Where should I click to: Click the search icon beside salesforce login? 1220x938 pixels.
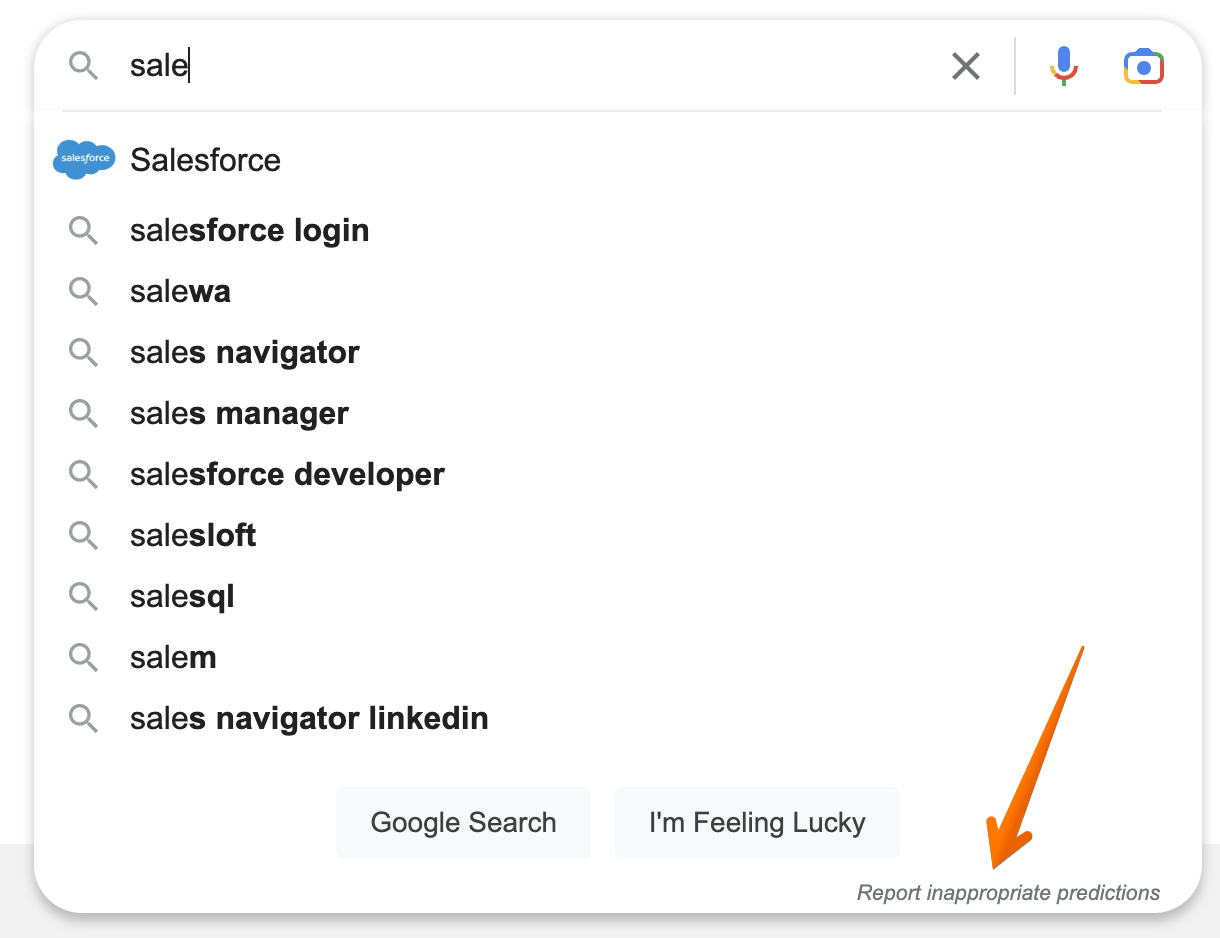tap(84, 230)
